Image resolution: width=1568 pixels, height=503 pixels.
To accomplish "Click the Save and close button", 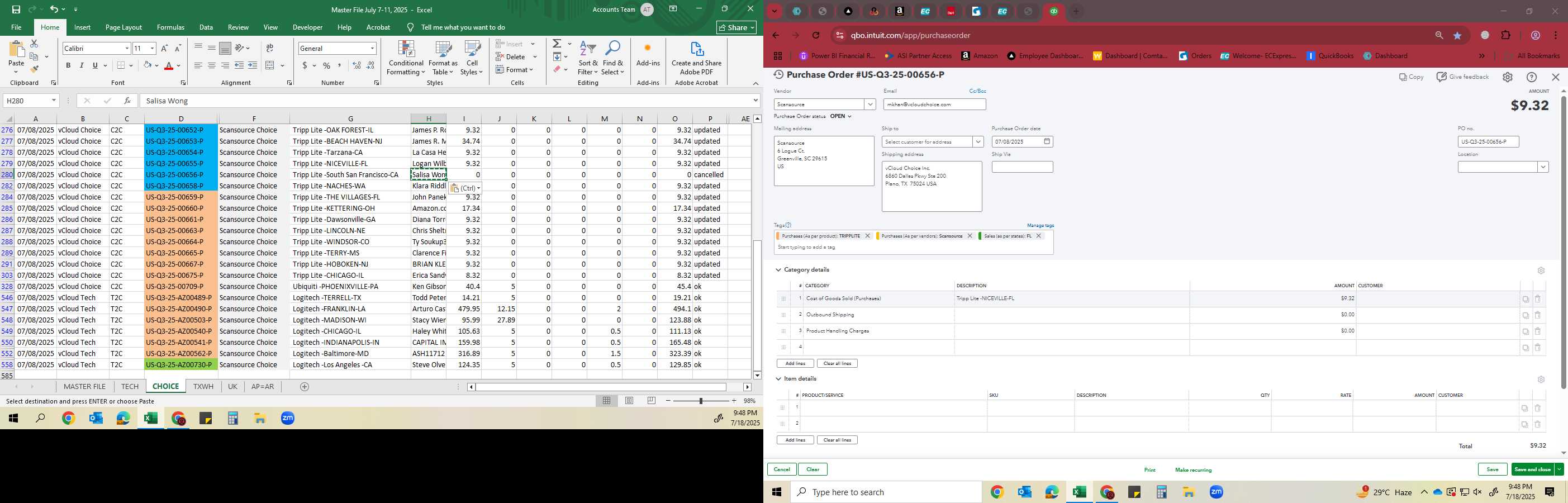I will click(1532, 469).
